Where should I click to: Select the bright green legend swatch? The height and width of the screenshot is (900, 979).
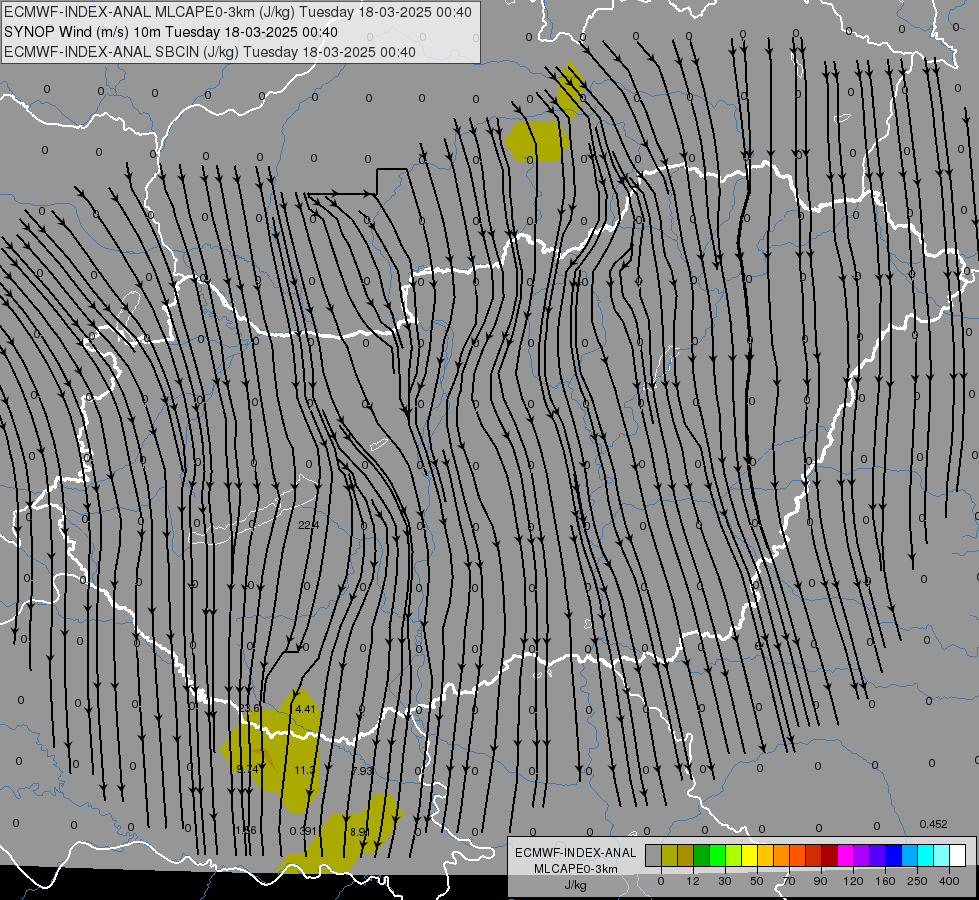tap(717, 855)
